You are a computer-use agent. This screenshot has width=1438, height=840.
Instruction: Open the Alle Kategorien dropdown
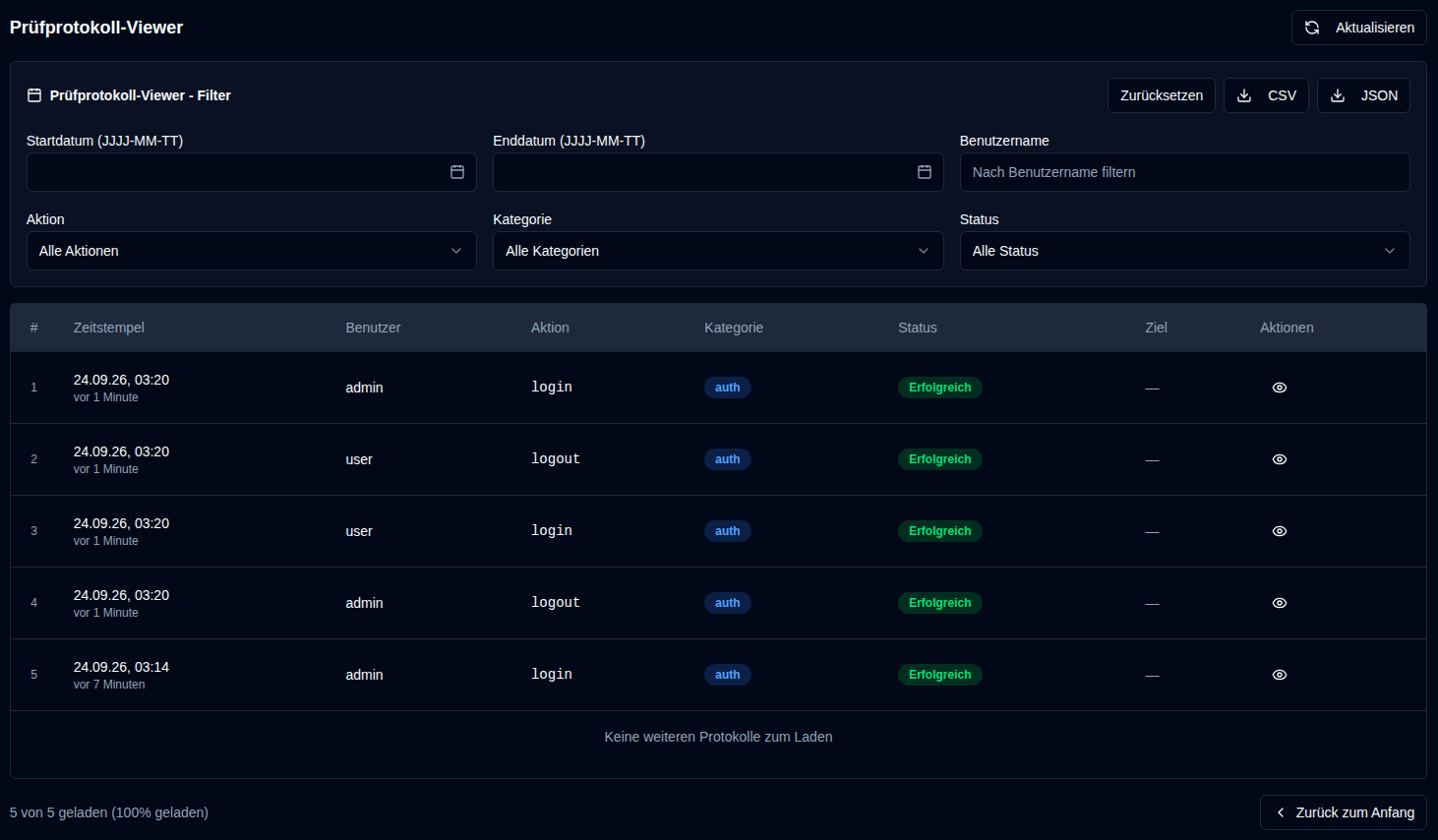point(718,251)
